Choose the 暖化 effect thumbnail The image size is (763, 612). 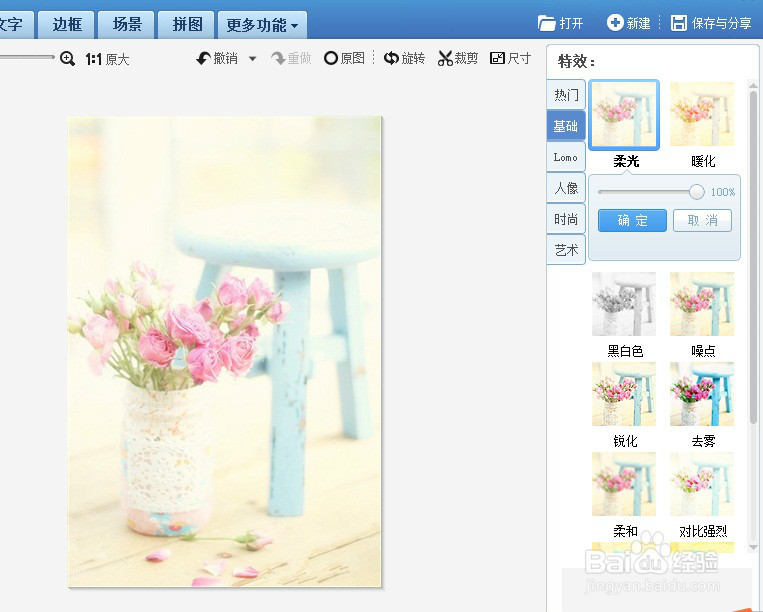[702, 114]
